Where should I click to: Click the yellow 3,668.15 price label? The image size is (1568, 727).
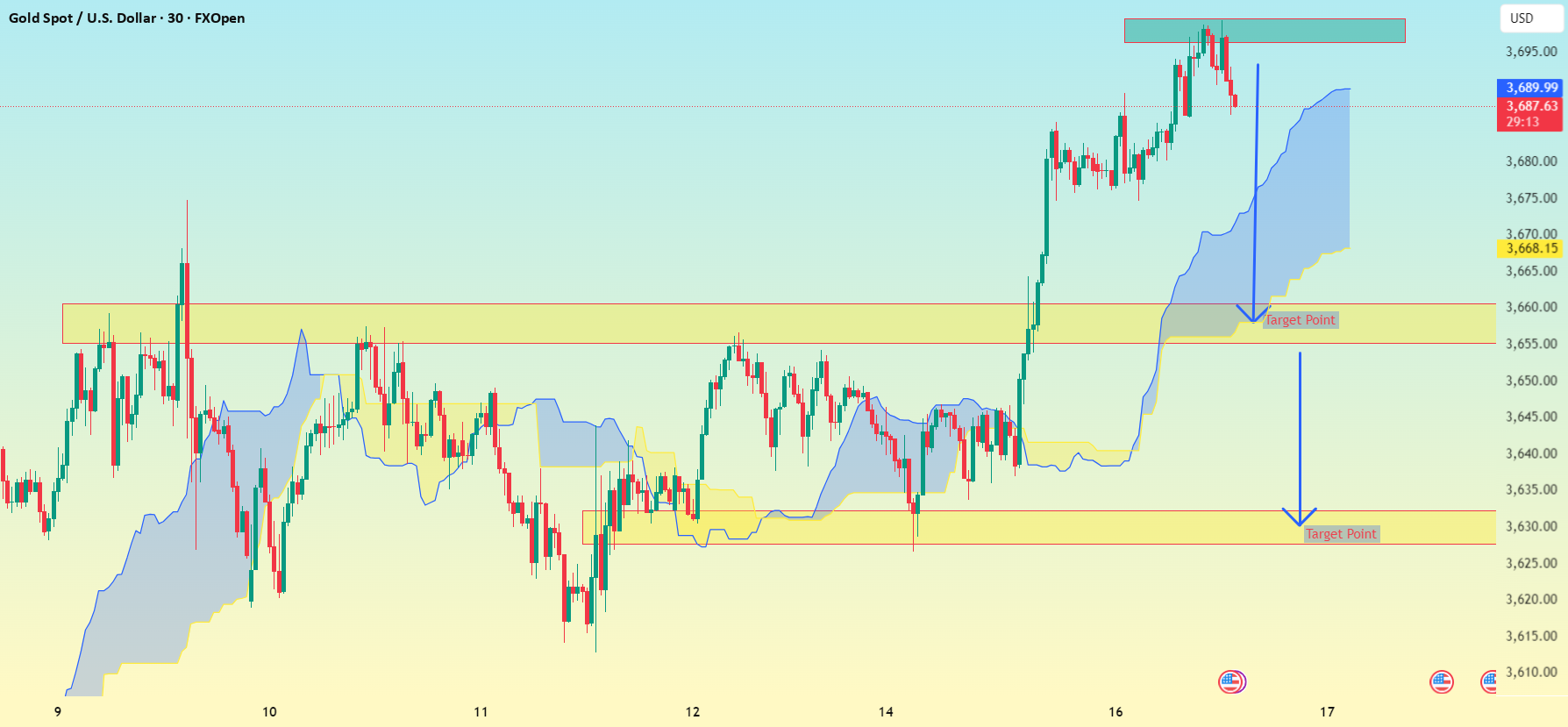(x=1531, y=248)
